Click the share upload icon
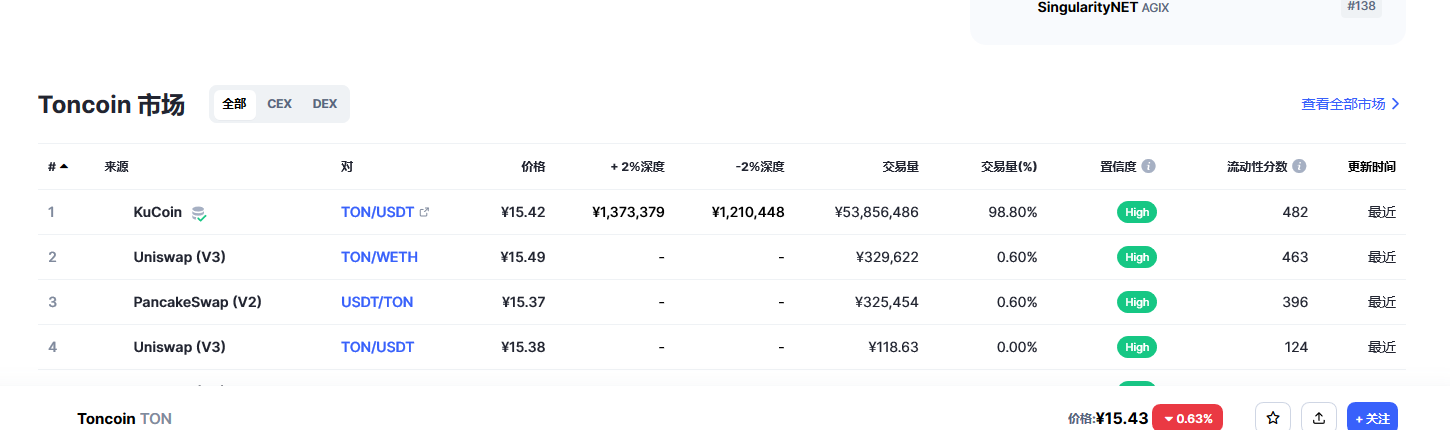 (x=1319, y=418)
